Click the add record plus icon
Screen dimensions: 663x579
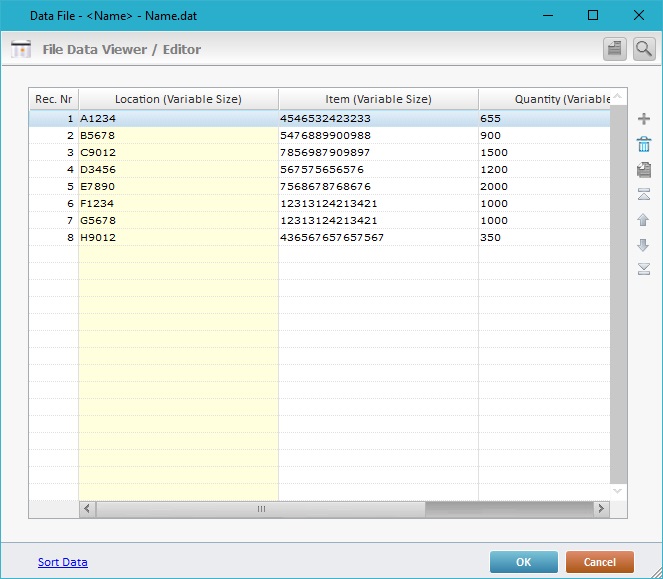point(643,119)
